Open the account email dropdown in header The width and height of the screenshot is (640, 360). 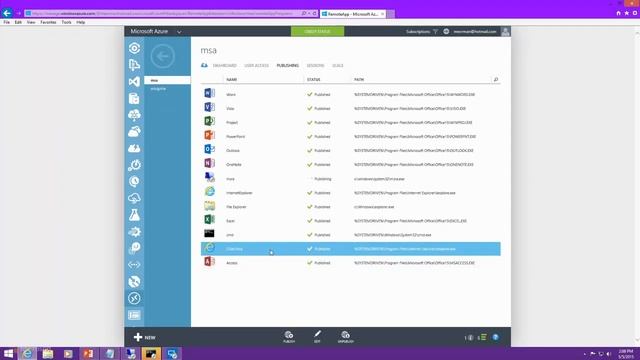pos(475,31)
